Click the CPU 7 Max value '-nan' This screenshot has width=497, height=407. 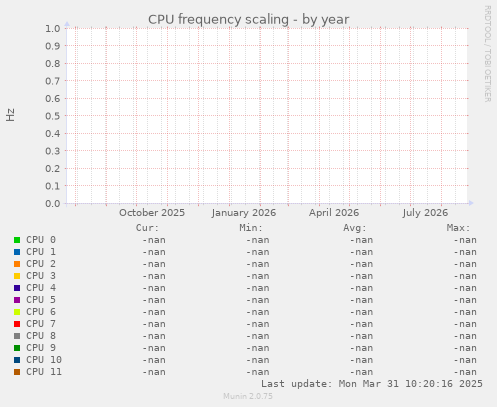point(465,324)
